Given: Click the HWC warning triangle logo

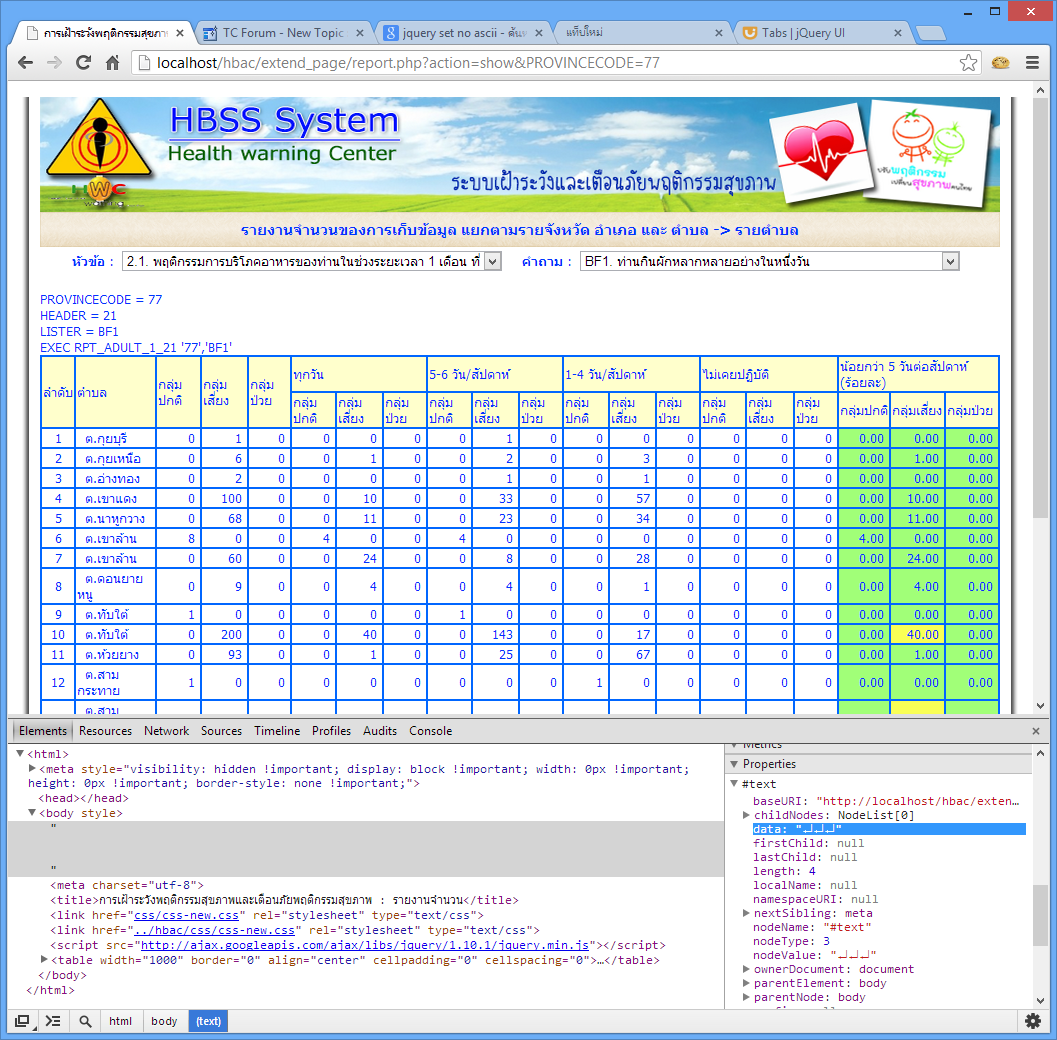Looking at the screenshot, I should (x=100, y=154).
